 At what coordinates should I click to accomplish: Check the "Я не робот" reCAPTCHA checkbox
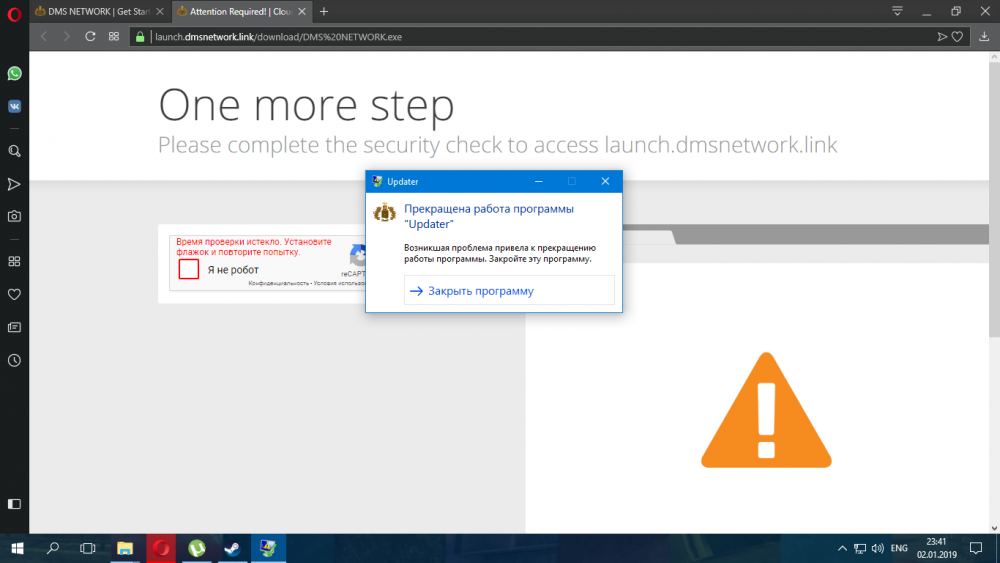click(x=189, y=270)
